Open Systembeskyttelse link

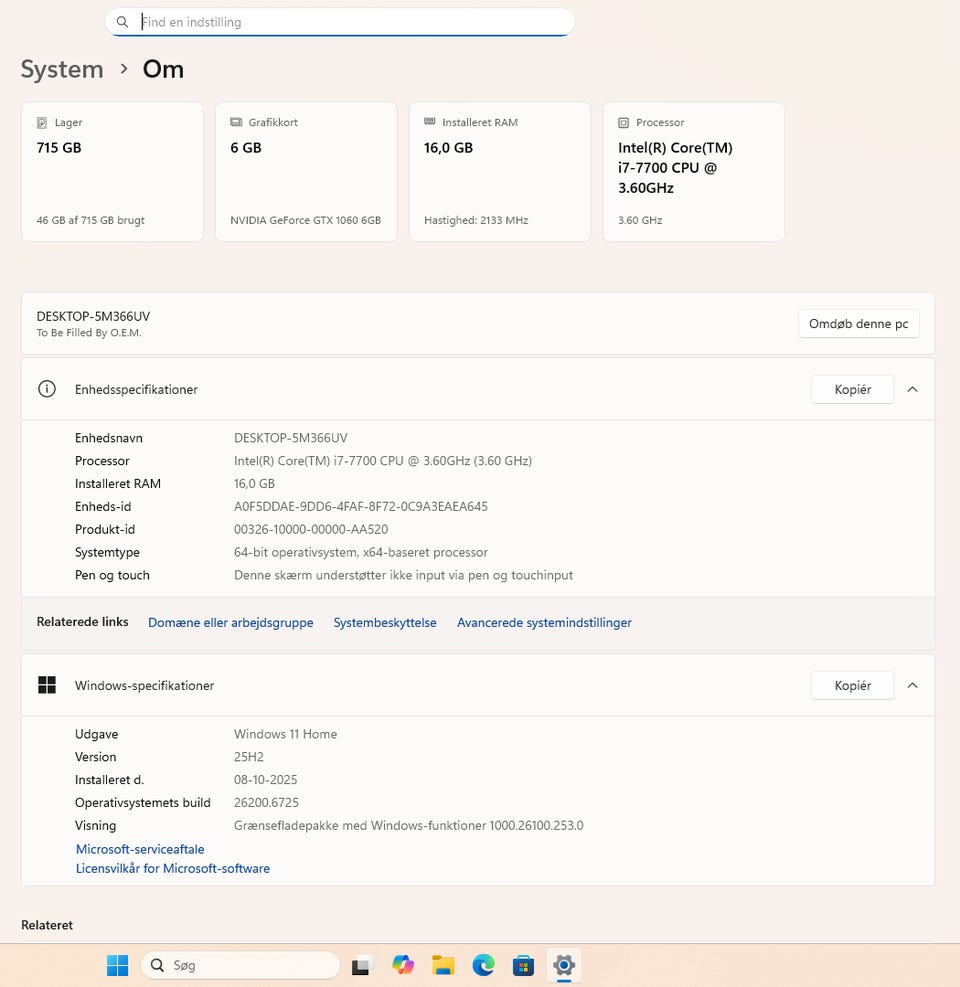[385, 623]
